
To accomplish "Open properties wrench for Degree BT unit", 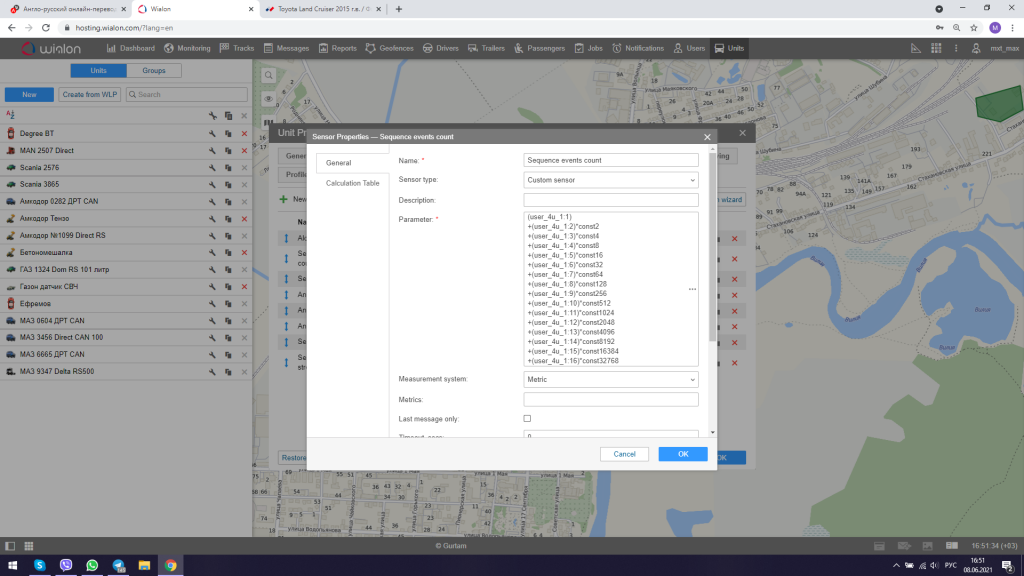I will click(x=213, y=133).
